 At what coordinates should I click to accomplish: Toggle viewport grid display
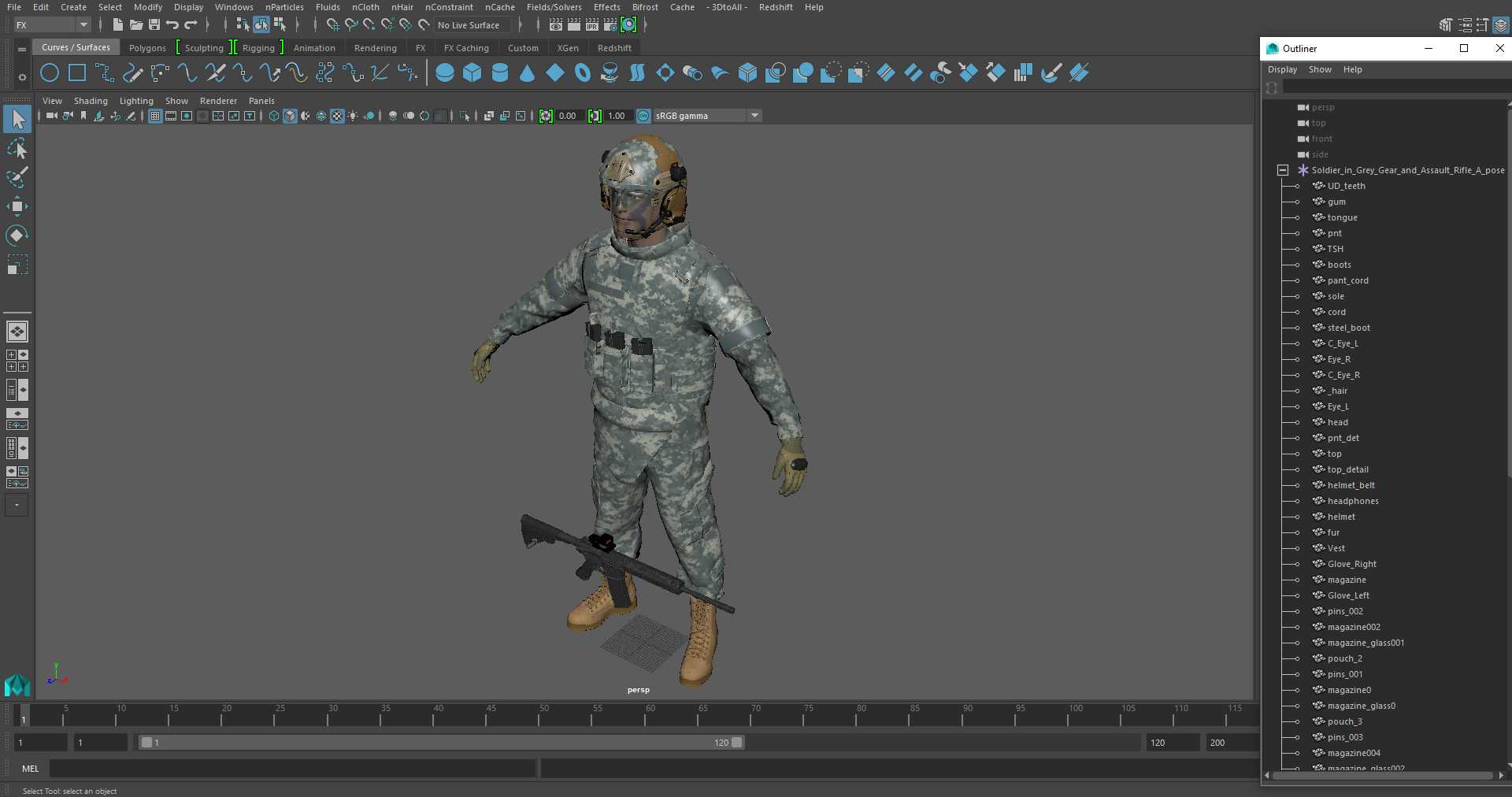tap(155, 116)
